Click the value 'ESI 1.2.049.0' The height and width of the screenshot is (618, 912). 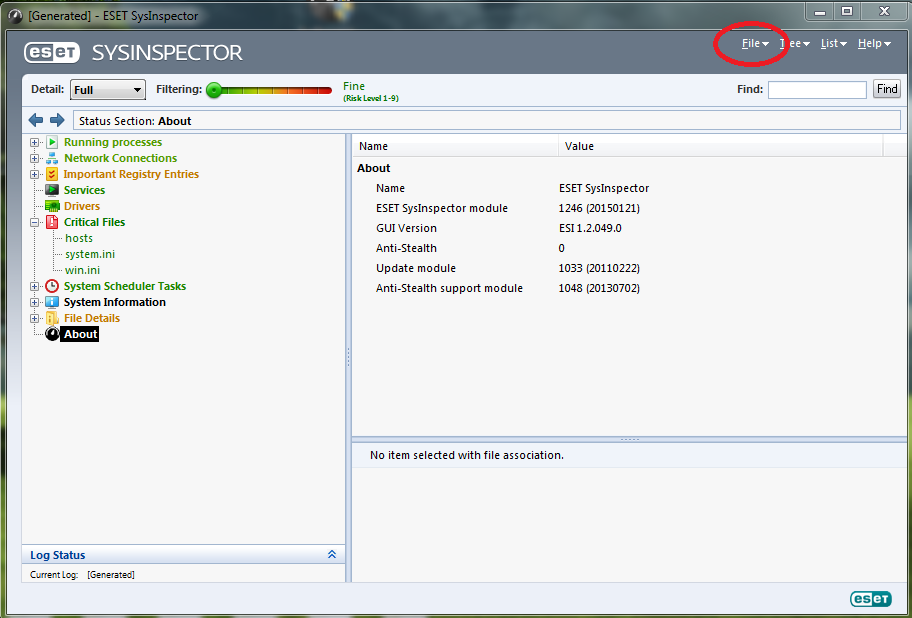pos(590,228)
